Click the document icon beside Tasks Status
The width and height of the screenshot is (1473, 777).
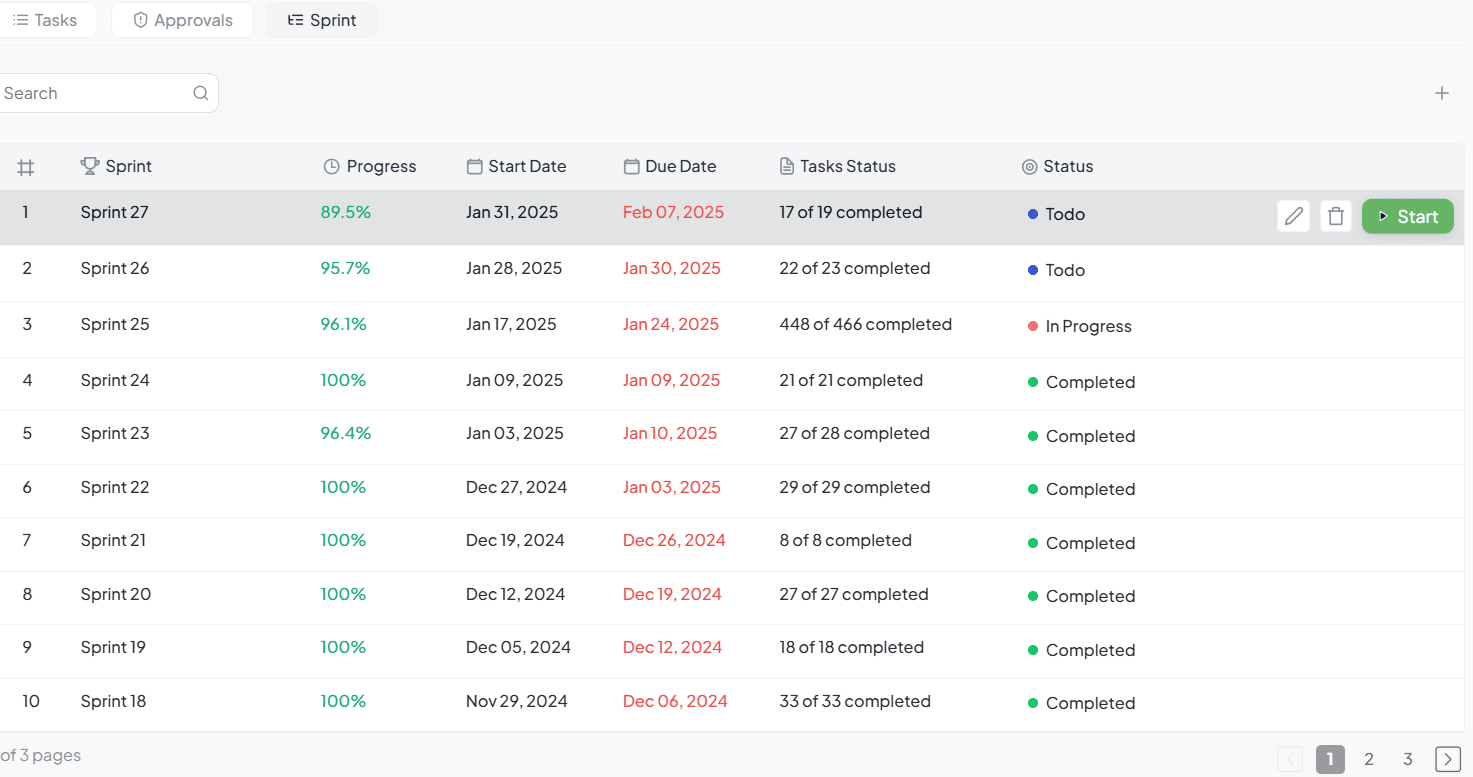click(x=787, y=167)
